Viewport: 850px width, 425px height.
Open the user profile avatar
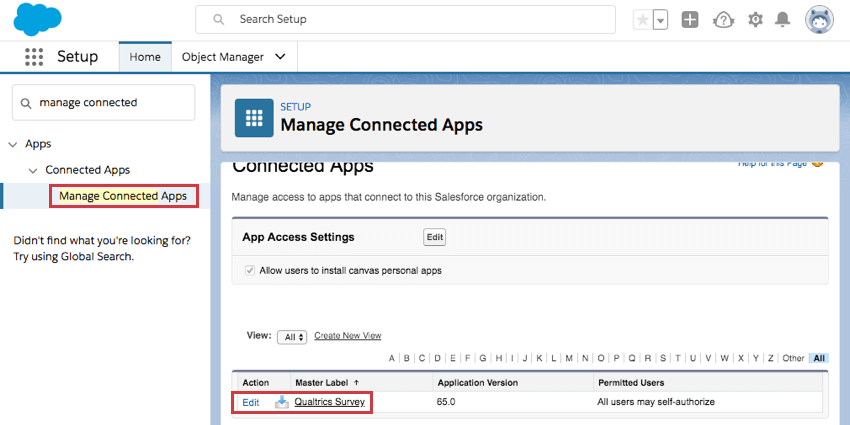tap(819, 20)
